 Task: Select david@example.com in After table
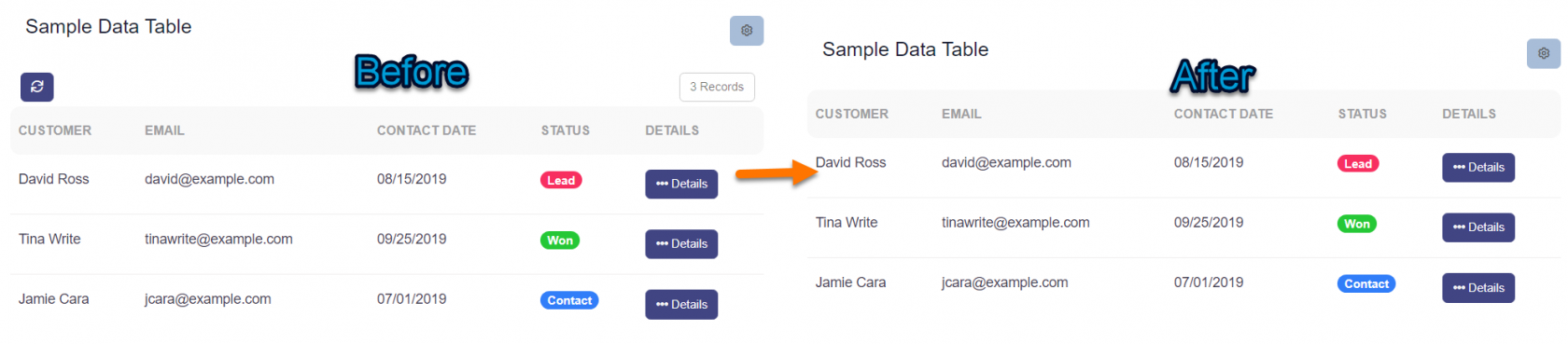[1006, 162]
